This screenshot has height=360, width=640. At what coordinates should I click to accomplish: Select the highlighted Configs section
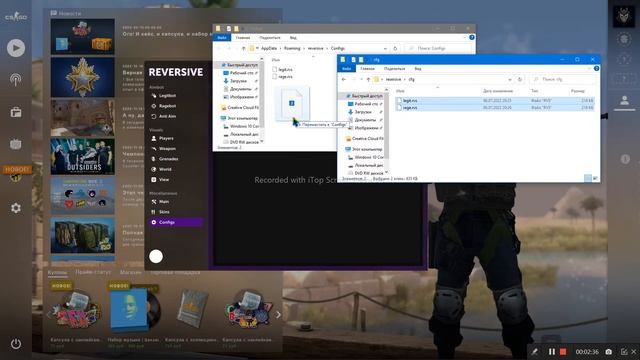pyautogui.click(x=176, y=222)
